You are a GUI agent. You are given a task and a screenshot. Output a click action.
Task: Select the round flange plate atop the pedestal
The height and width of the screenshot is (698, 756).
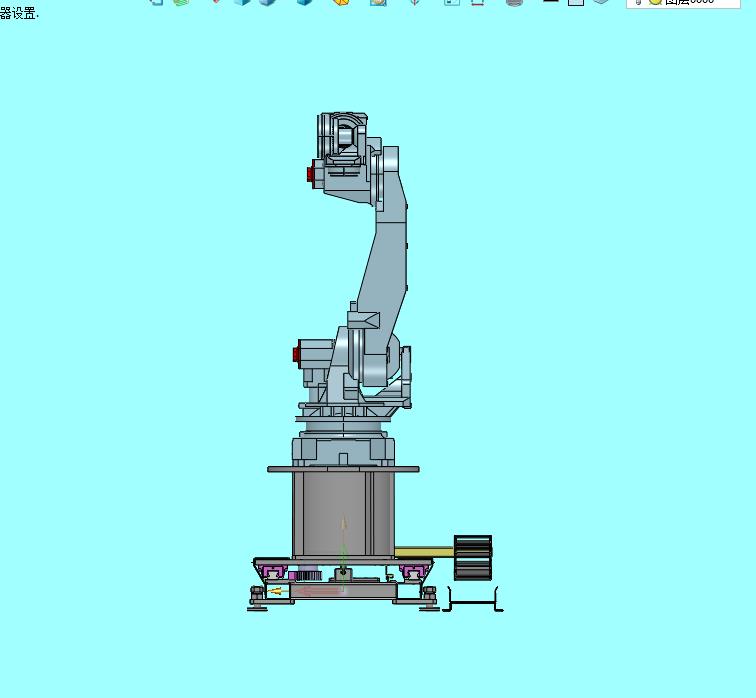tap(343, 469)
